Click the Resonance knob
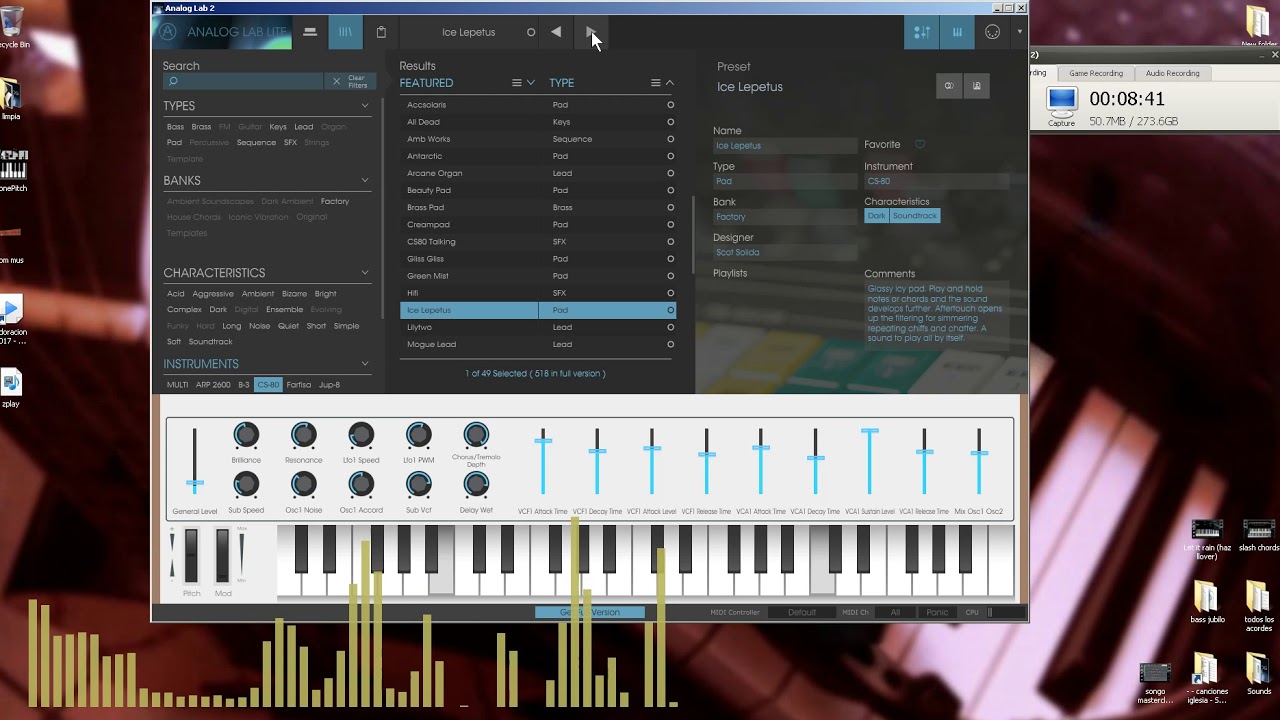Screen dimensions: 1280x720 (303, 435)
